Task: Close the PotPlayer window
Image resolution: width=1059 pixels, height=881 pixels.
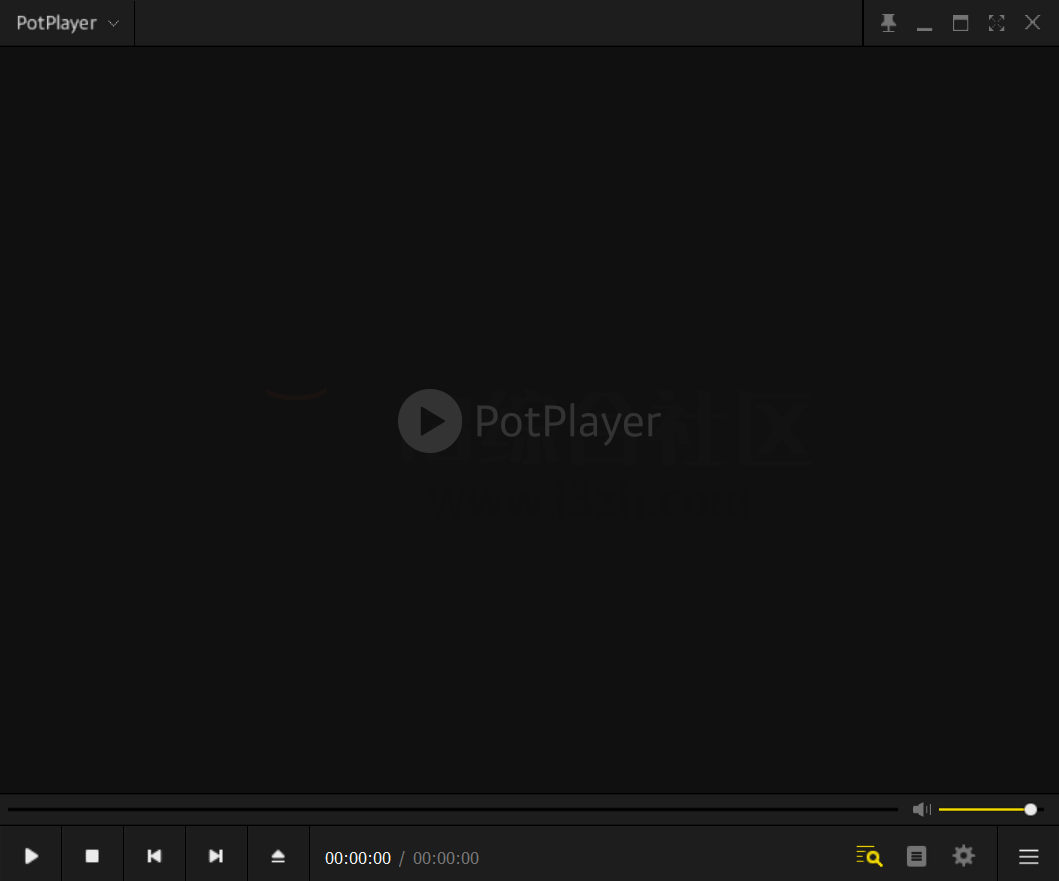Action: (x=1032, y=22)
